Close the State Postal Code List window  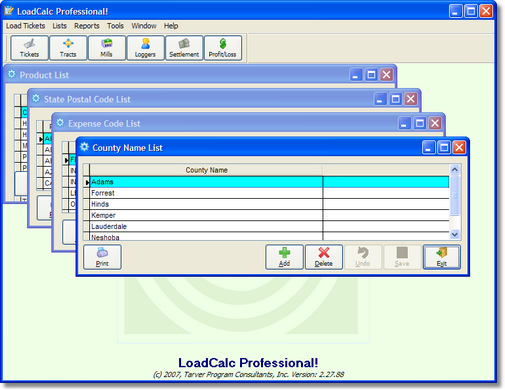(411, 99)
